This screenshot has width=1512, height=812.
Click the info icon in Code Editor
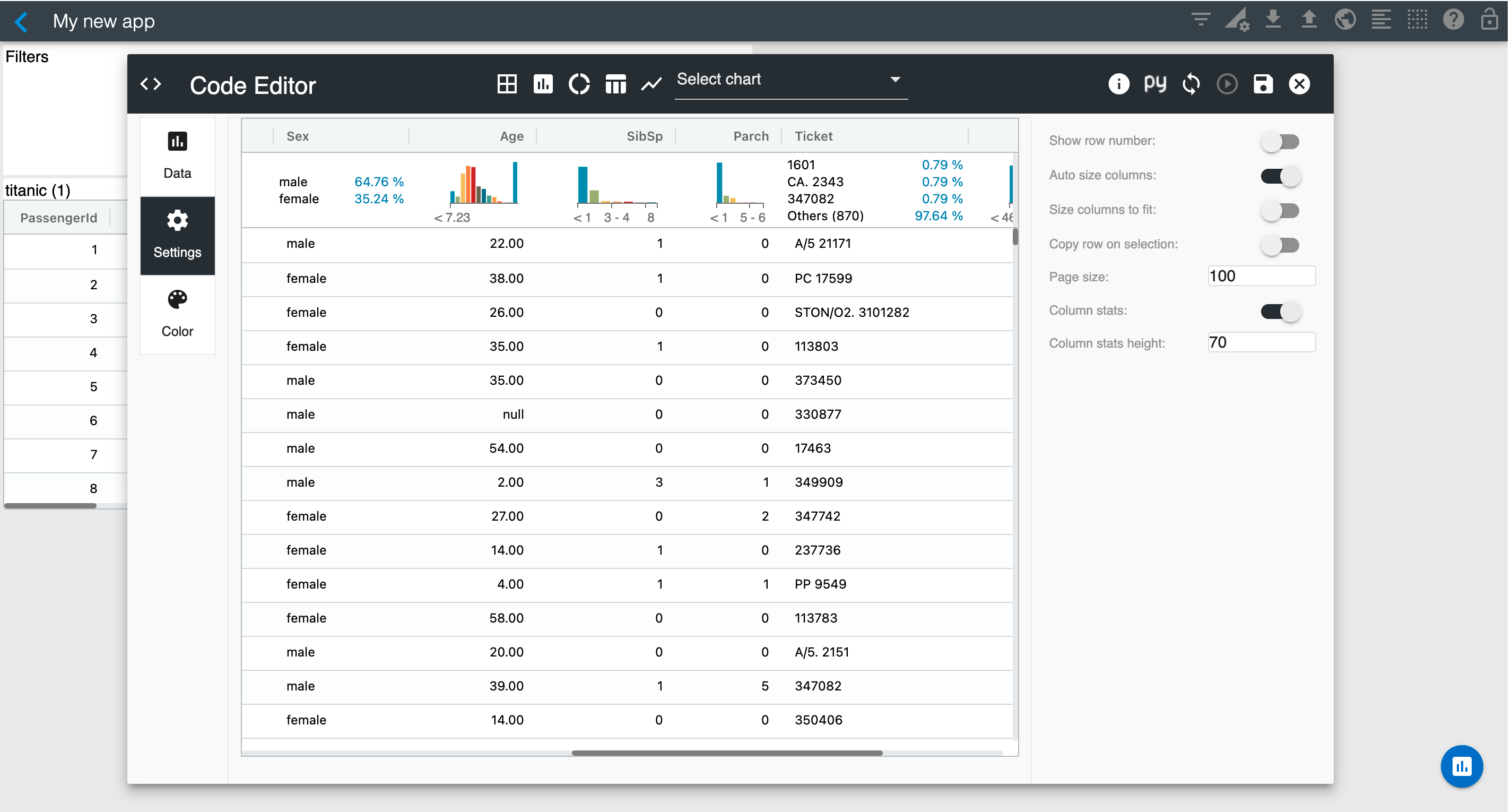point(1118,84)
